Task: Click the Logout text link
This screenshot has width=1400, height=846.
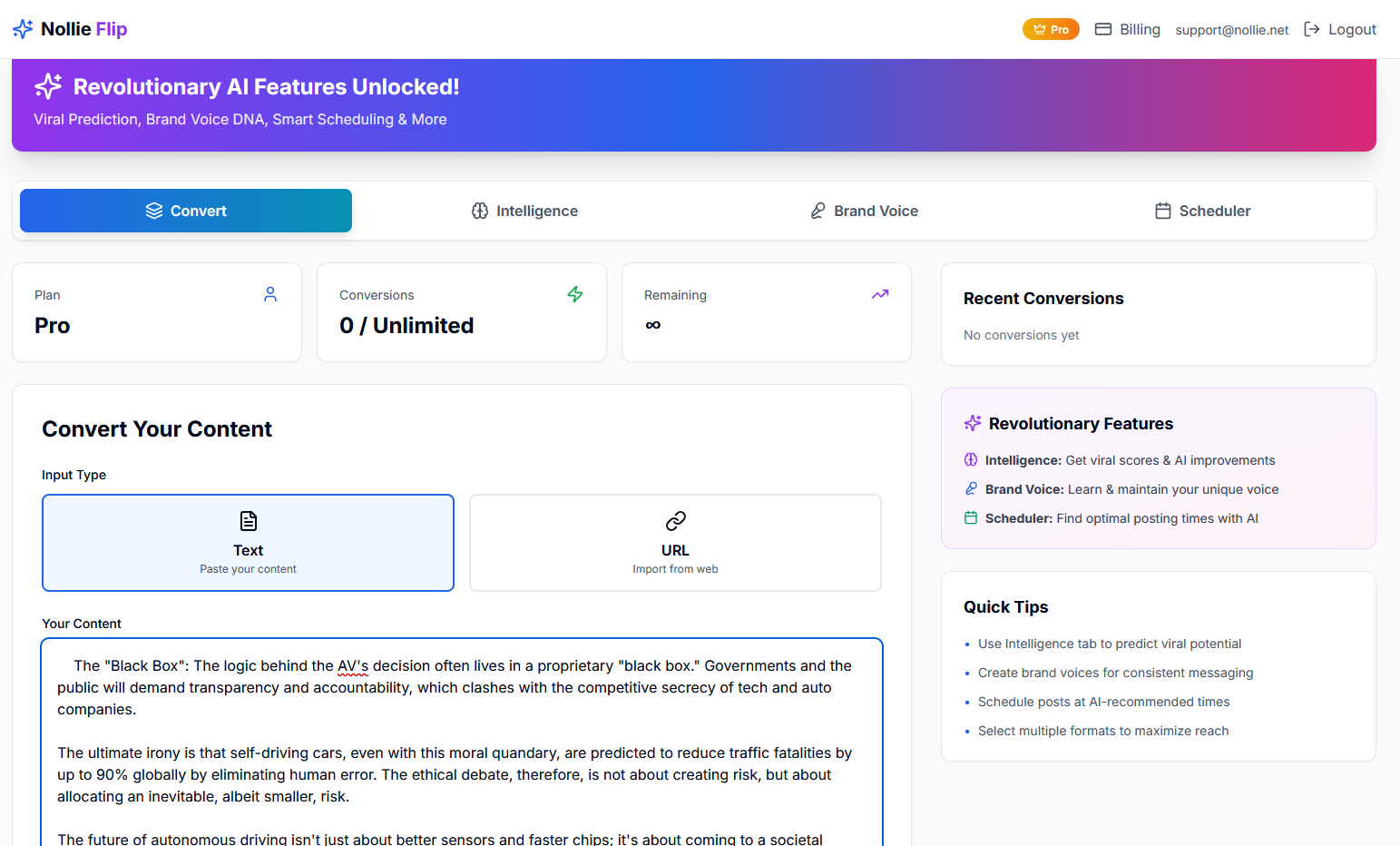Action: pos(1352,29)
